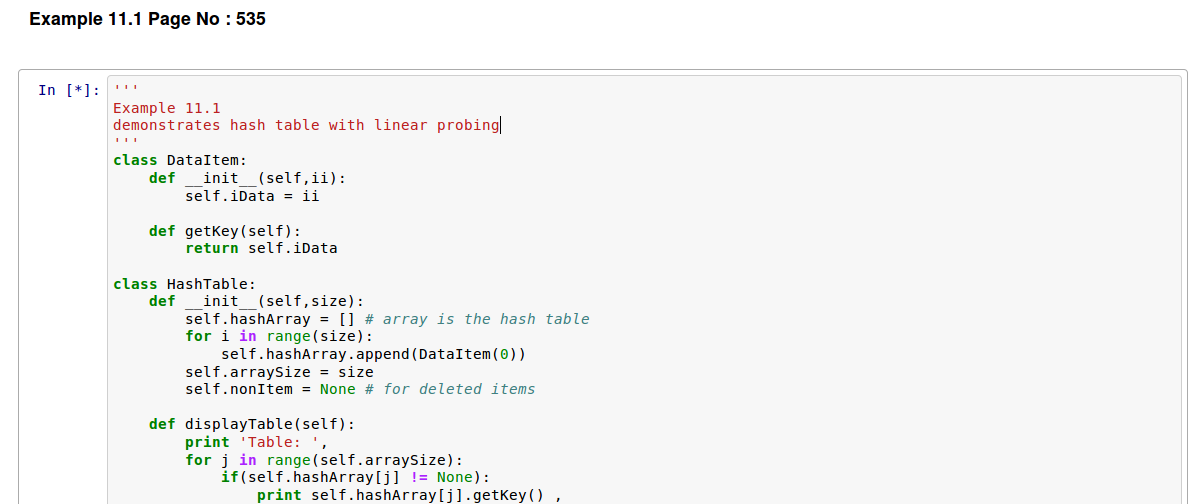Click the 'Example 11.1' docstring line

pyautogui.click(x=167, y=108)
